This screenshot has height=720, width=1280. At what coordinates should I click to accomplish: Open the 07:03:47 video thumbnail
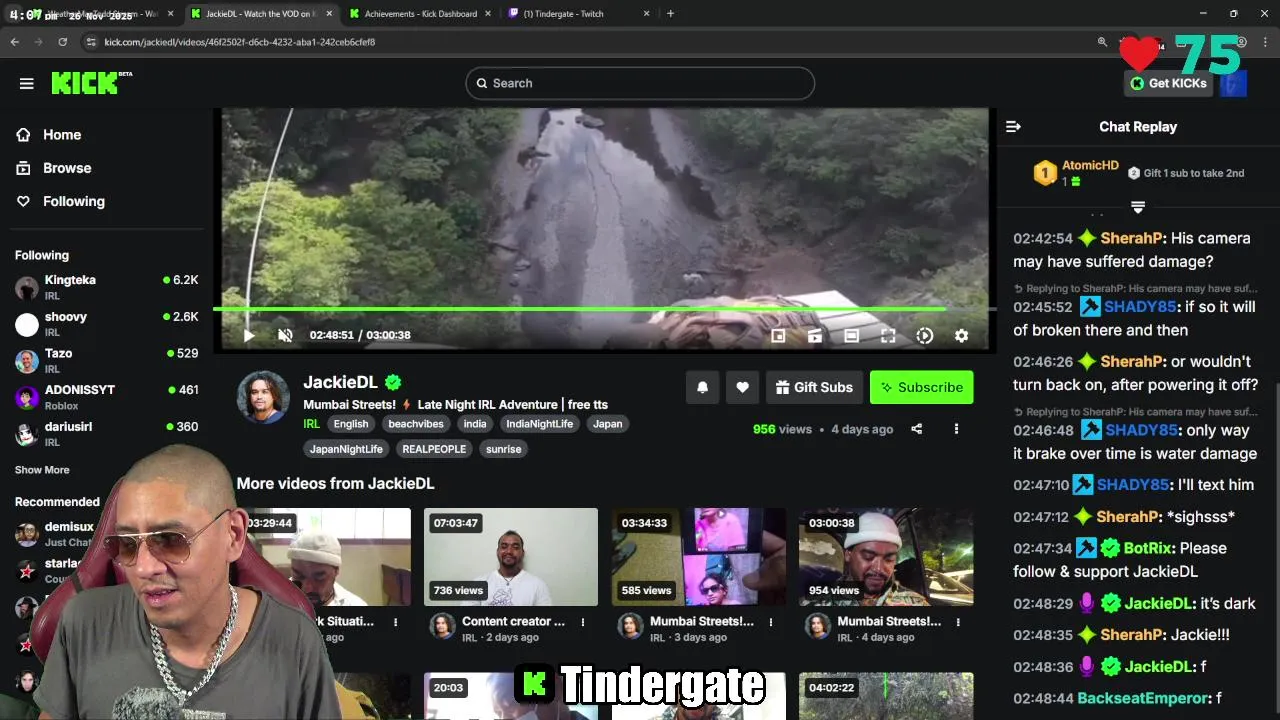coord(510,557)
